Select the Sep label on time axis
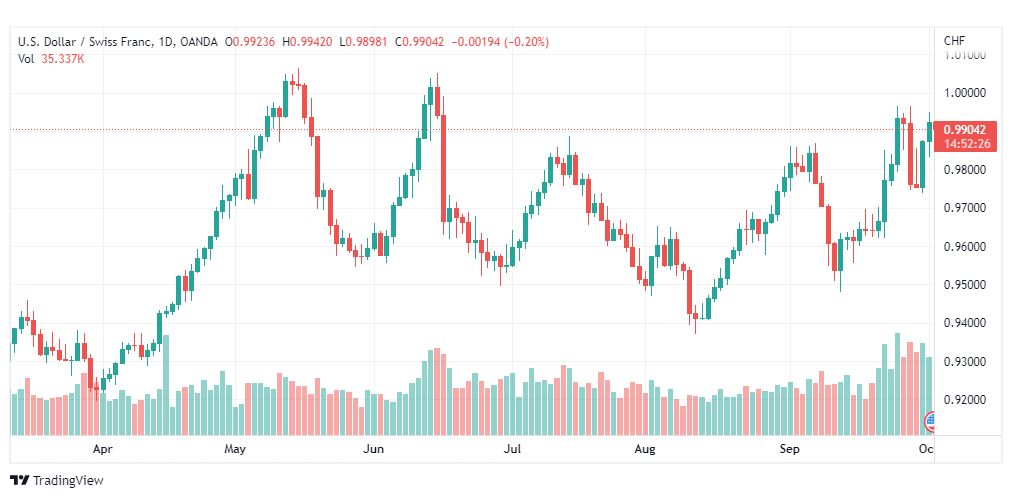The image size is (1012, 498). point(790,450)
